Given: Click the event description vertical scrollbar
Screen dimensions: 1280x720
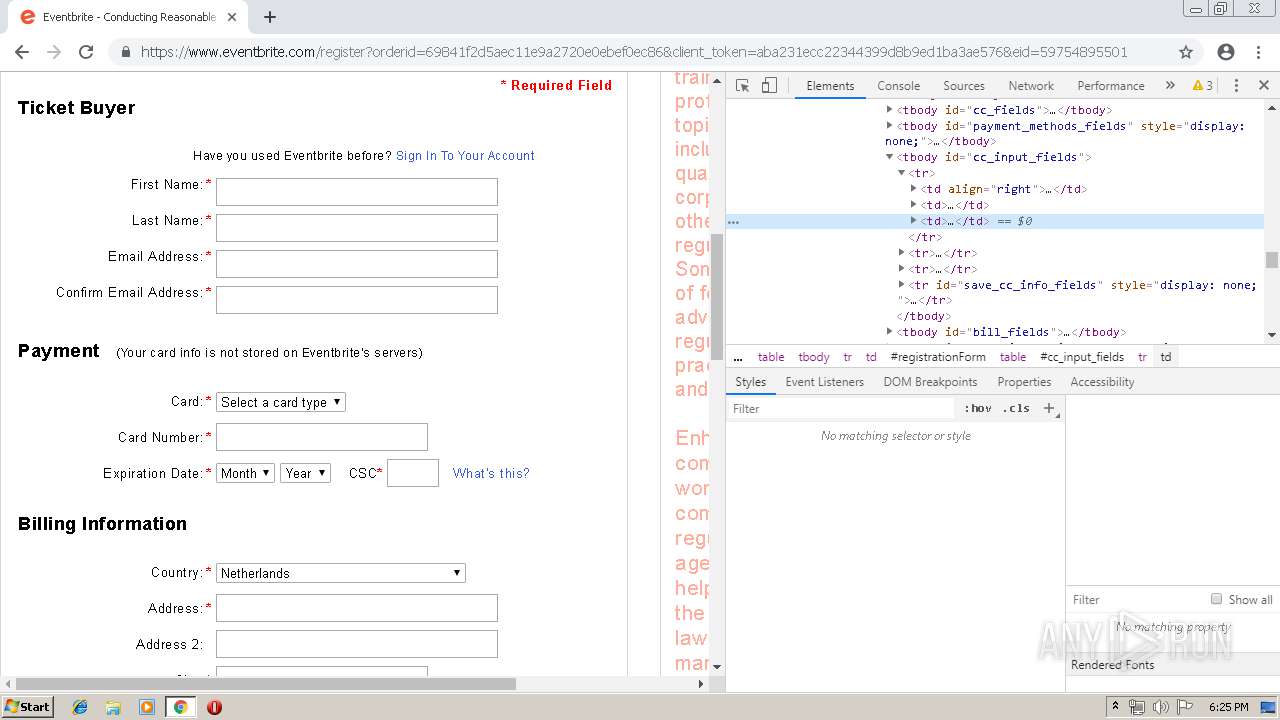Looking at the screenshot, I should (716, 297).
